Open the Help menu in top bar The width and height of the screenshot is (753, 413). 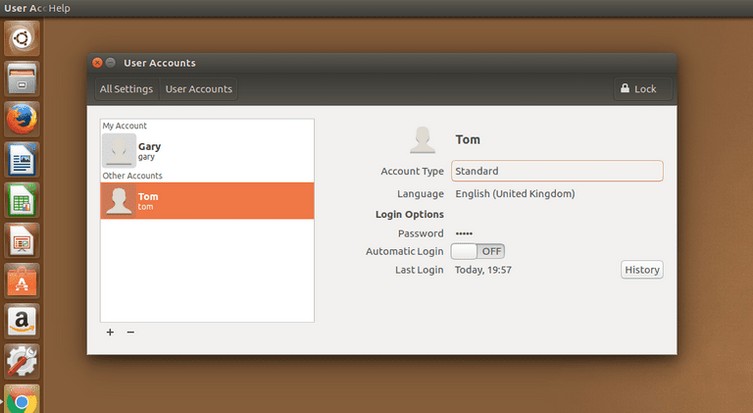59,8
